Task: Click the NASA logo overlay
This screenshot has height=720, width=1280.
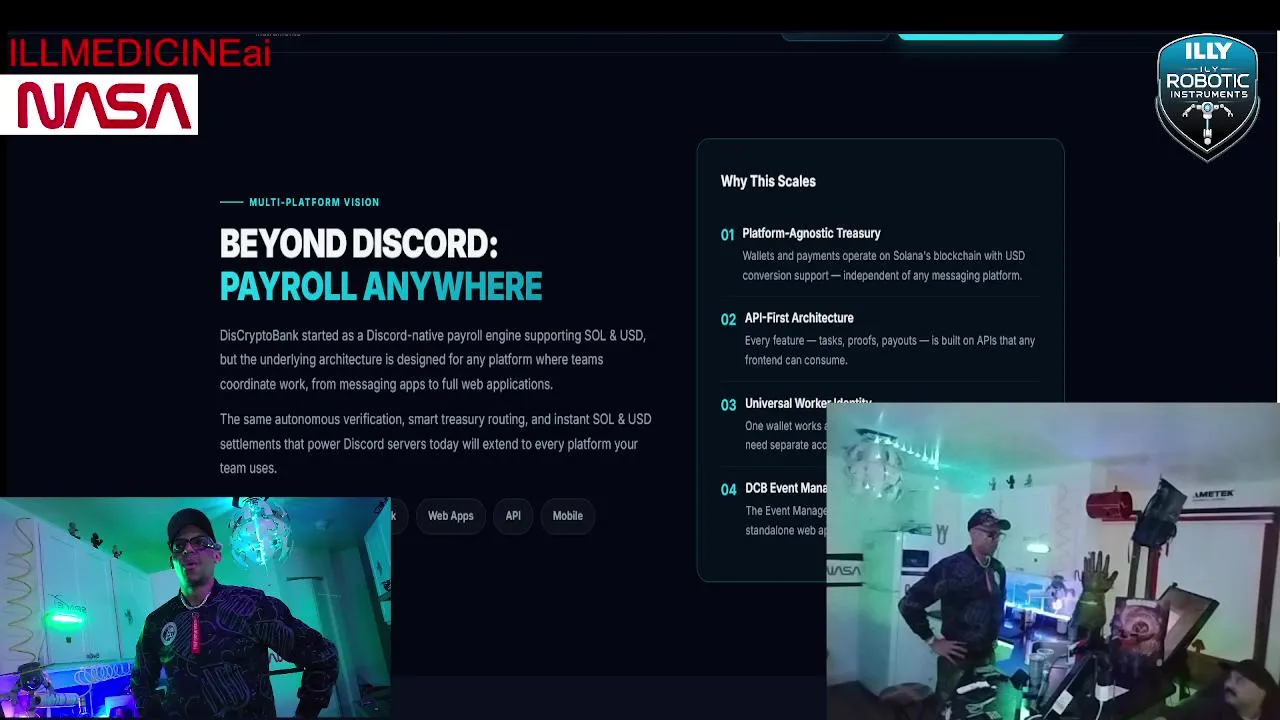Action: 99,105
